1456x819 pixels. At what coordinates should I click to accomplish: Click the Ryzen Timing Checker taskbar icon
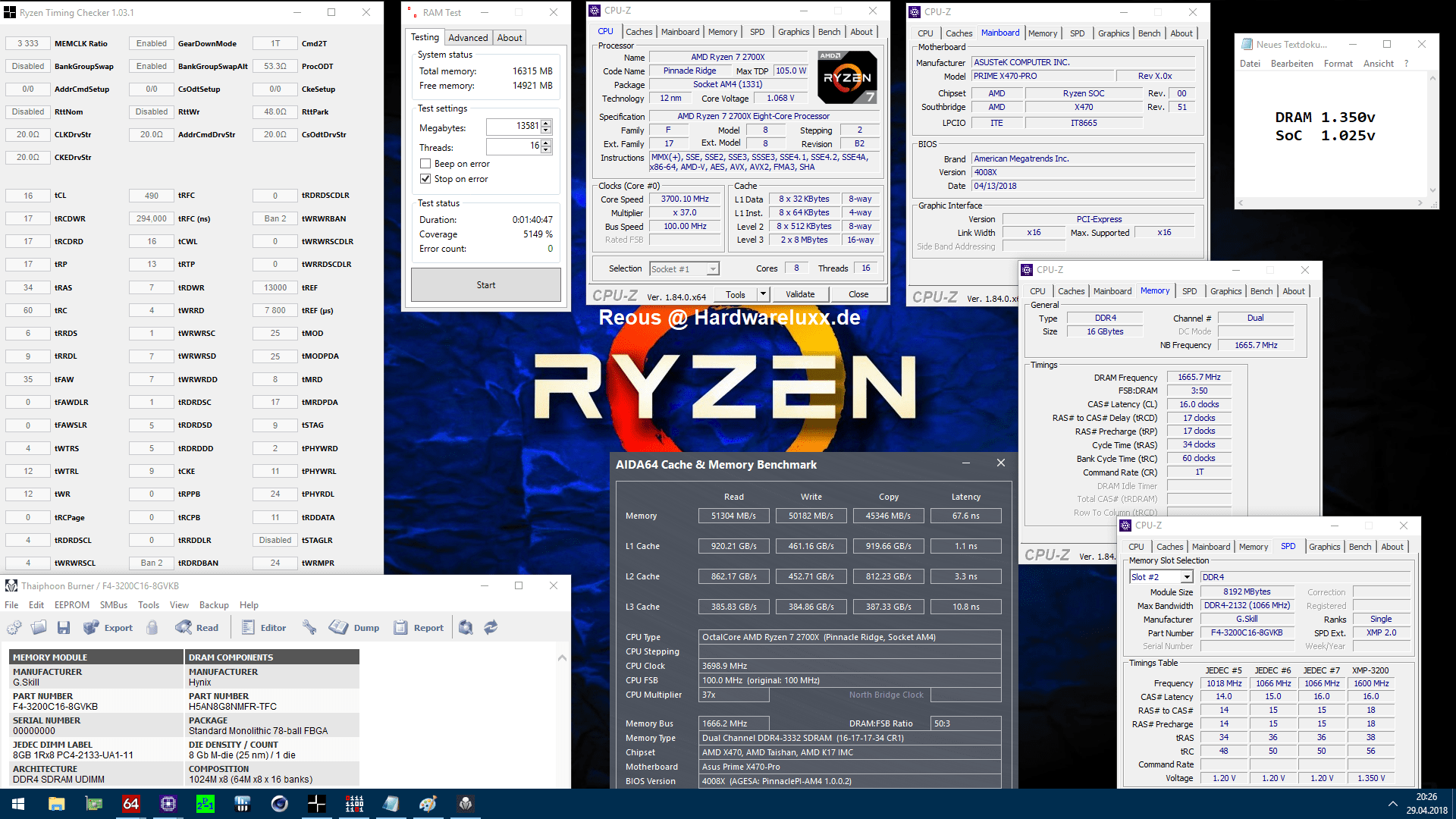[316, 804]
